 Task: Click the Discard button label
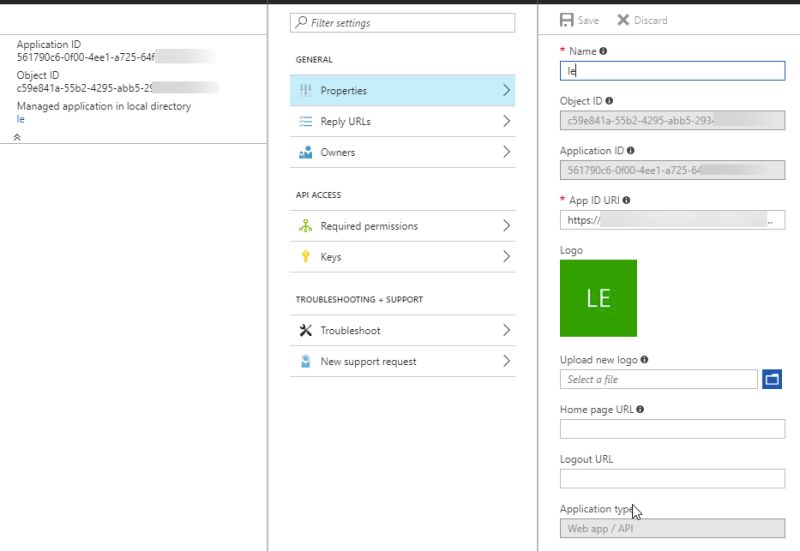[x=651, y=20]
